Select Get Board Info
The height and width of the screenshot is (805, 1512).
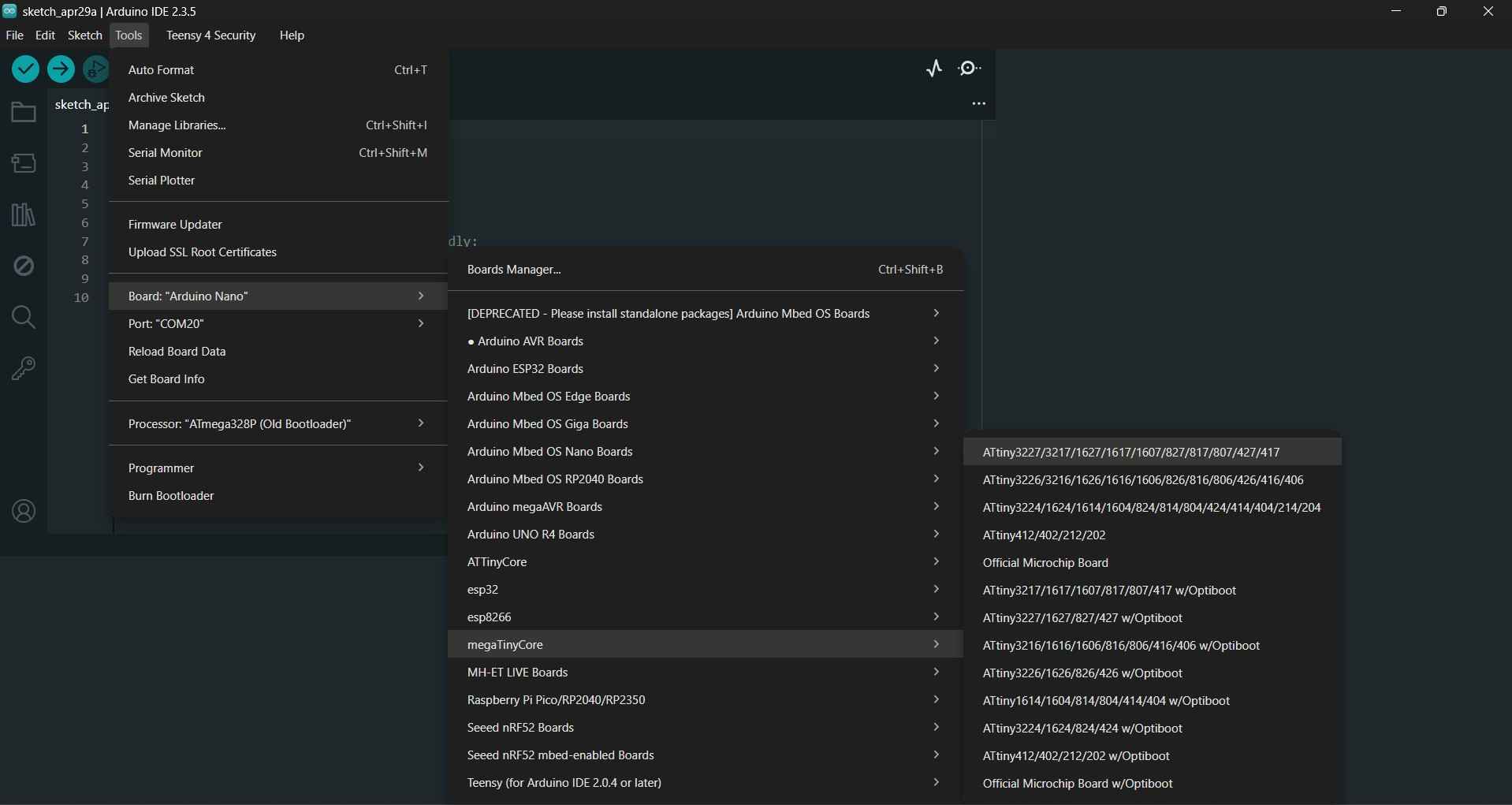pos(278,379)
